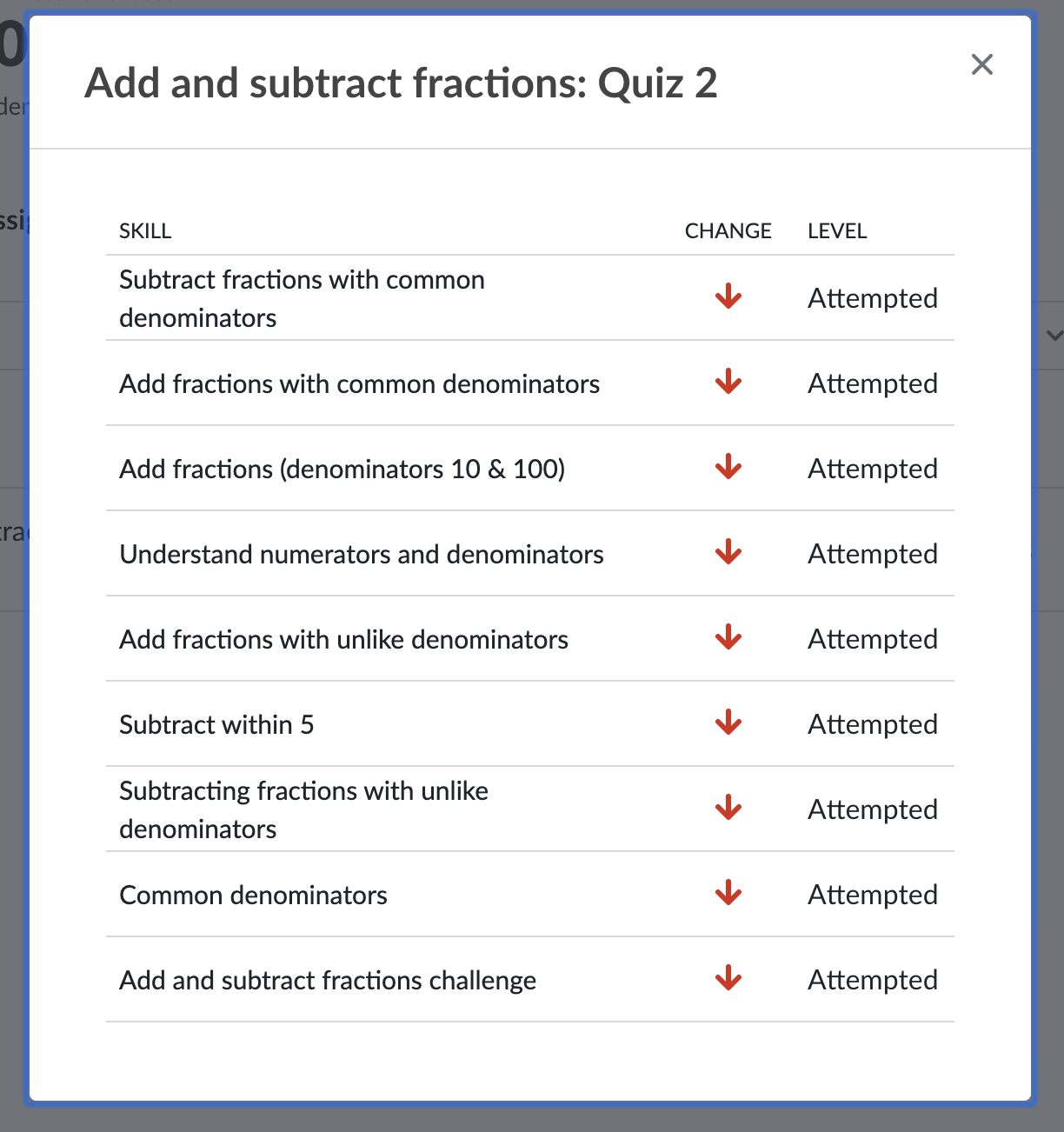Expand the chevron behind dialog at right edge
The width and height of the screenshot is (1064, 1132).
[x=1054, y=335]
